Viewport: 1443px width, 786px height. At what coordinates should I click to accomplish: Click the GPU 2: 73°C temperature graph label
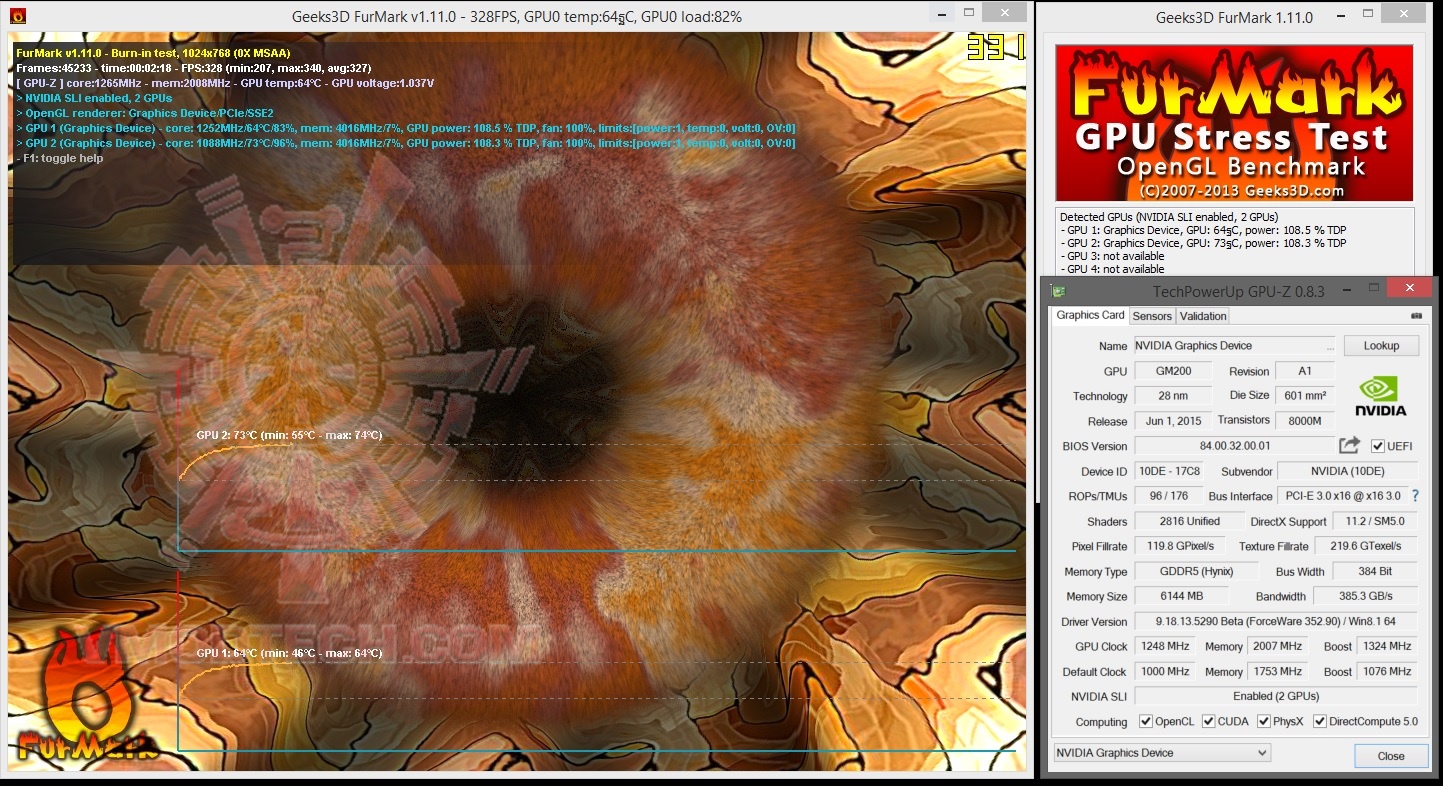tap(289, 435)
